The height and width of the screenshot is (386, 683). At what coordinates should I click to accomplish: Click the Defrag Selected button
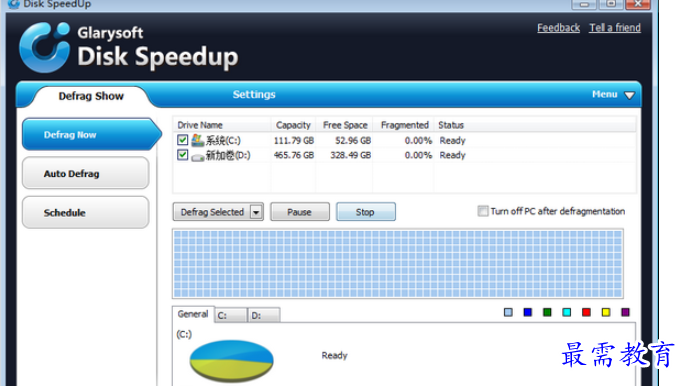212,212
